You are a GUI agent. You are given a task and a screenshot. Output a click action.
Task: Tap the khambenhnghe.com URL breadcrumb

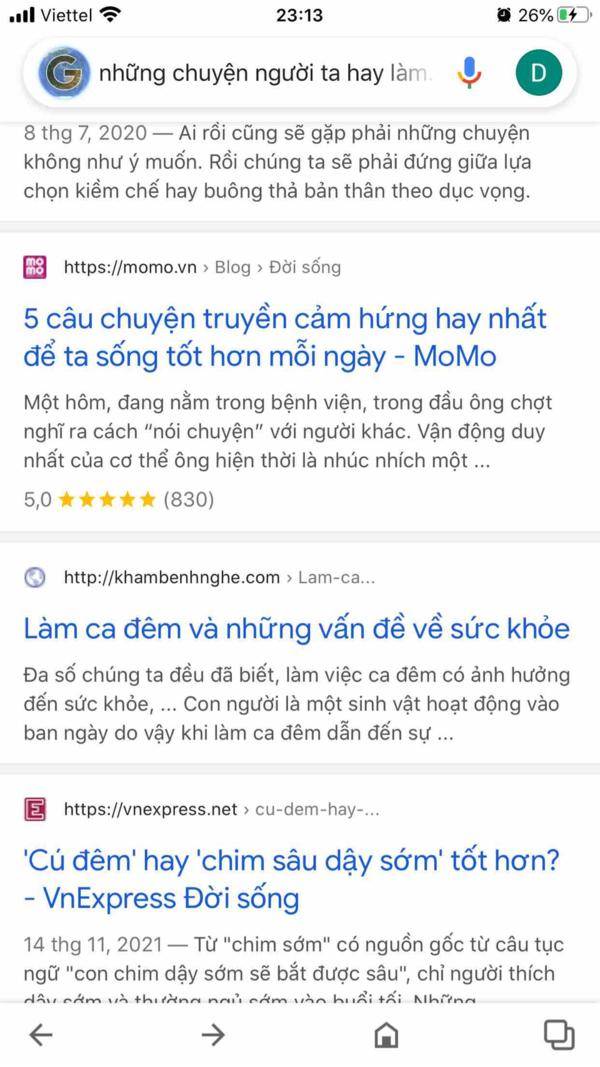220,578
